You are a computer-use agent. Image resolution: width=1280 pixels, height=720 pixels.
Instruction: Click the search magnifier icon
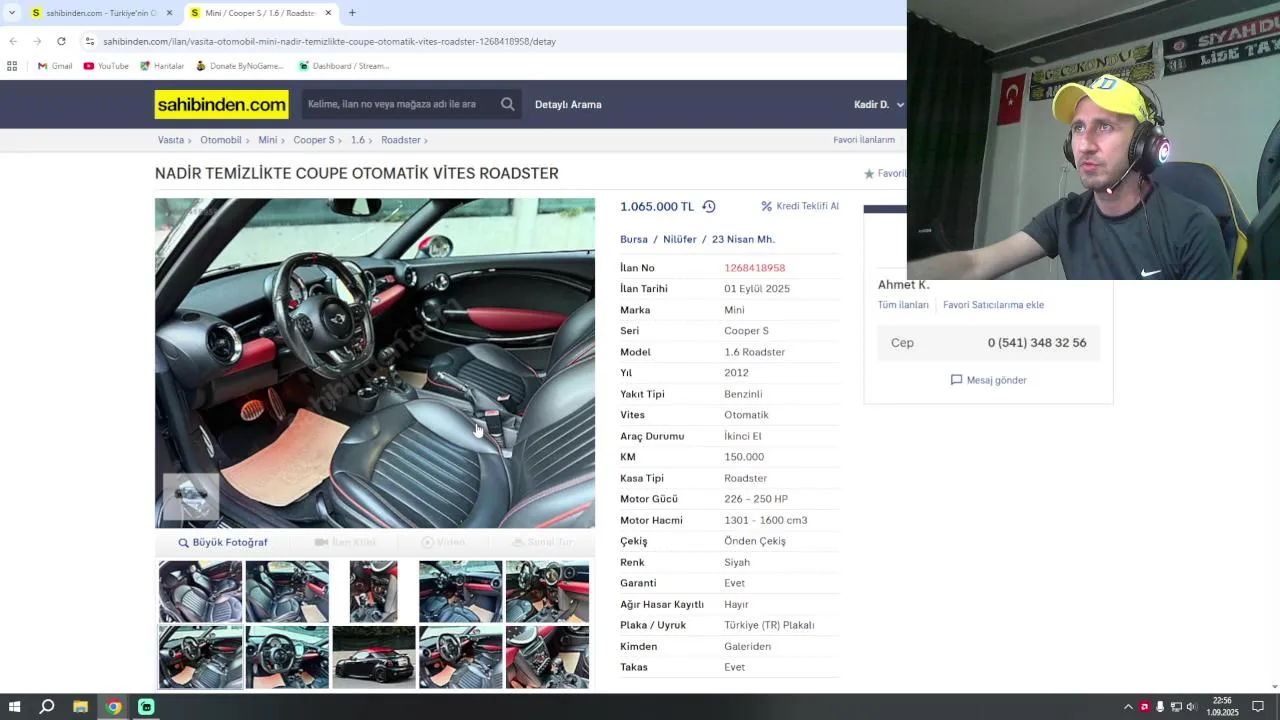coord(508,104)
